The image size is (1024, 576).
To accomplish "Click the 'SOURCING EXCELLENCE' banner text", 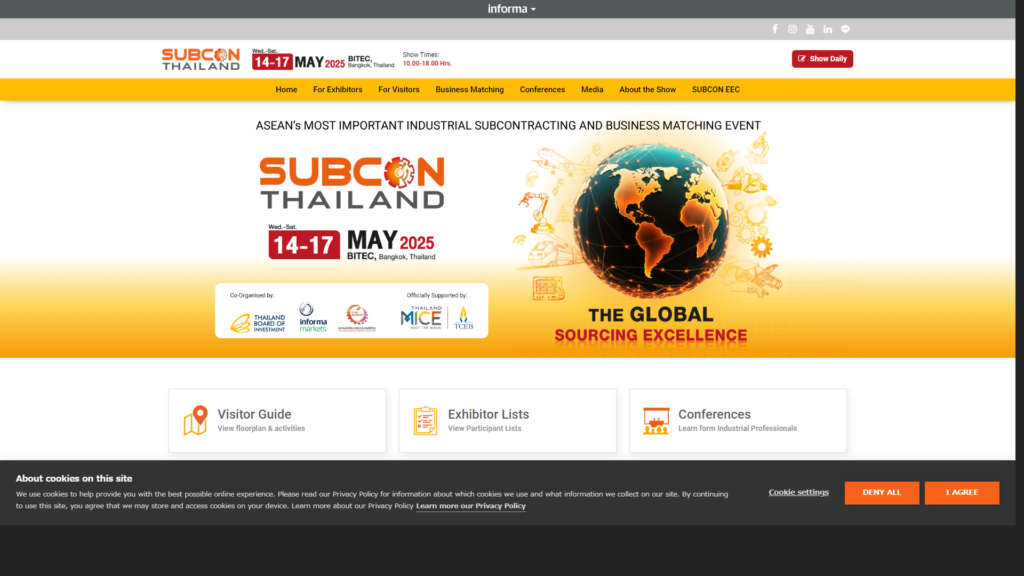I will pyautogui.click(x=650, y=336).
